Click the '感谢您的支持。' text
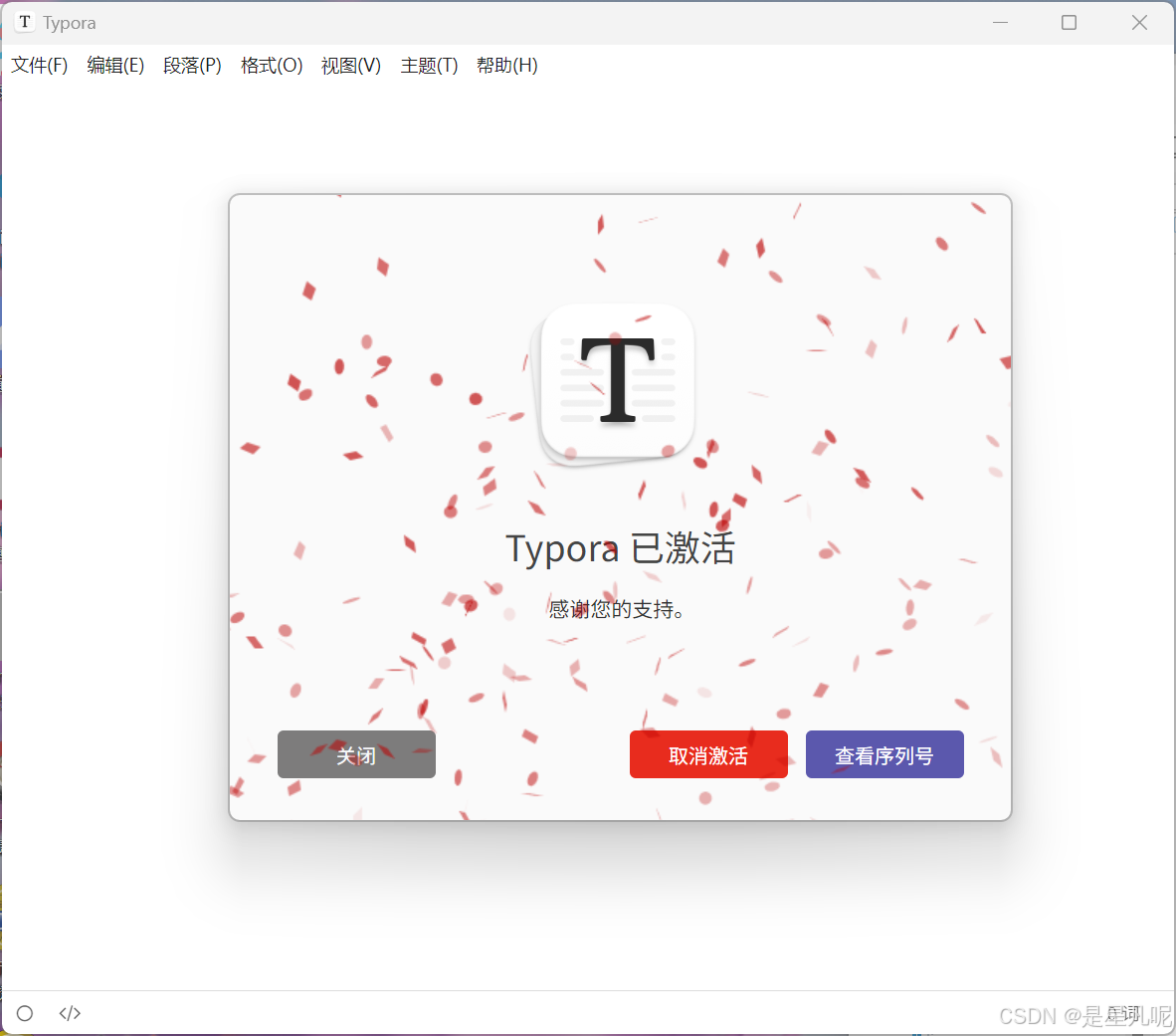 tap(617, 609)
